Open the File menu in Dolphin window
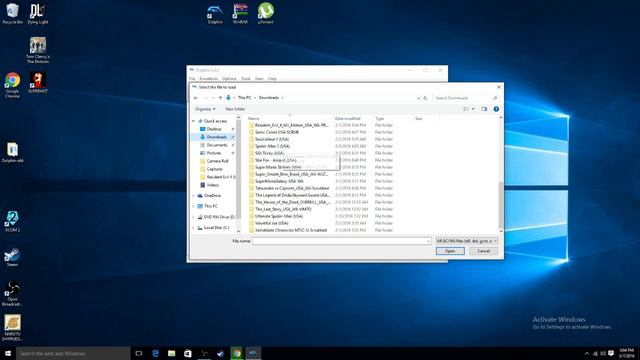Viewport: 640px width, 360px height. [x=192, y=79]
